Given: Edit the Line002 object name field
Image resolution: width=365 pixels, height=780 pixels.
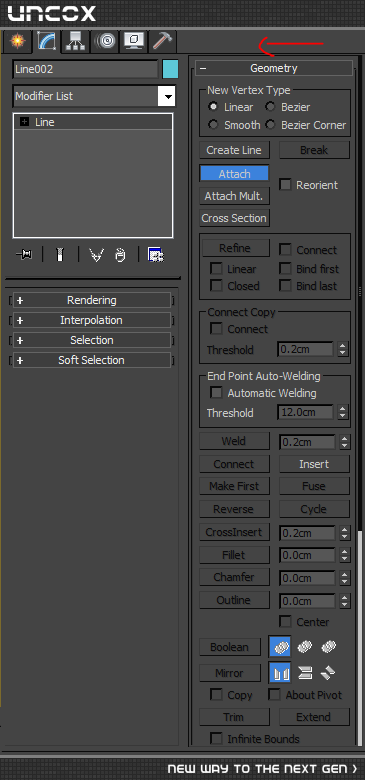Looking at the screenshot, I should coord(86,69).
